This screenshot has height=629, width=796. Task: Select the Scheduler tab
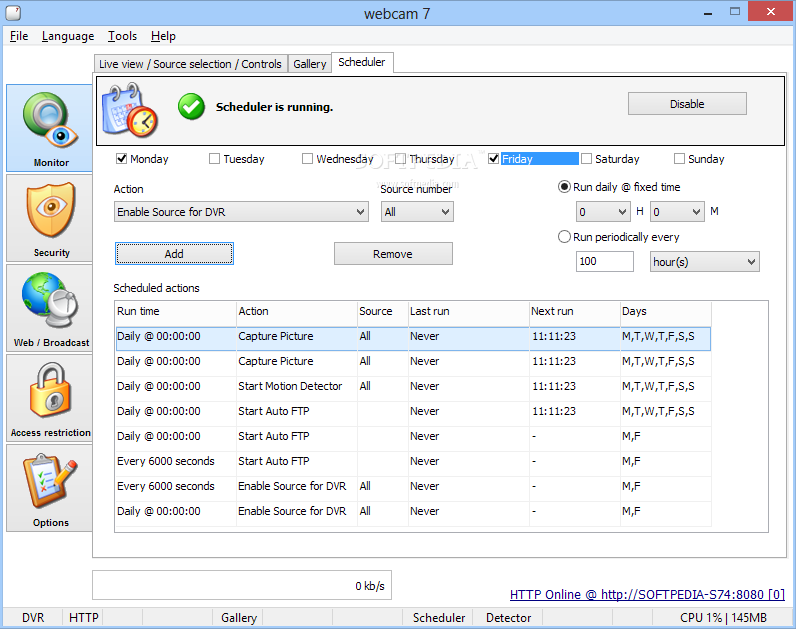(x=362, y=62)
